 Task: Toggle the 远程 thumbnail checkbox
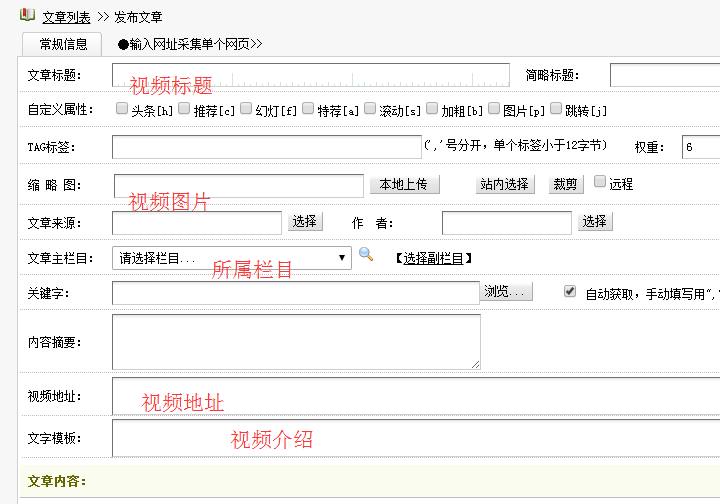(x=600, y=181)
